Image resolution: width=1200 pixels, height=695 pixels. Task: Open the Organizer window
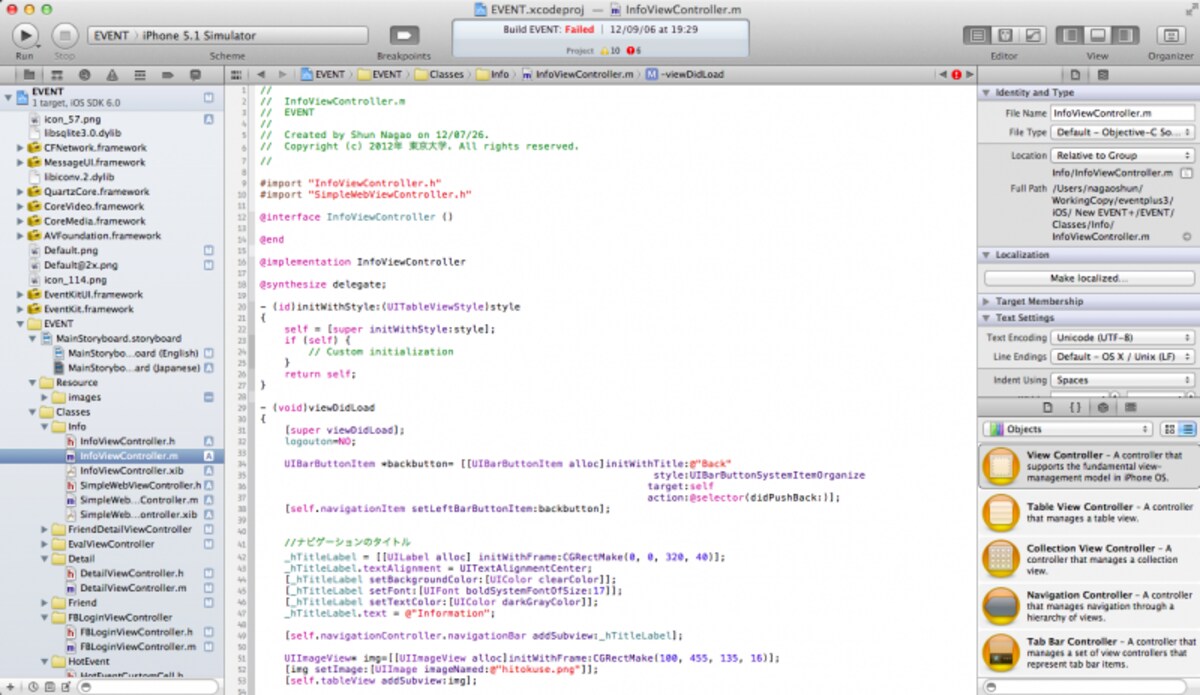(x=1170, y=35)
